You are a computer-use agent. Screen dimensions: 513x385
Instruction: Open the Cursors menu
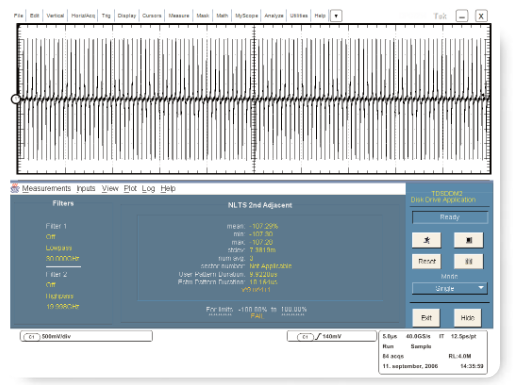(152, 16)
